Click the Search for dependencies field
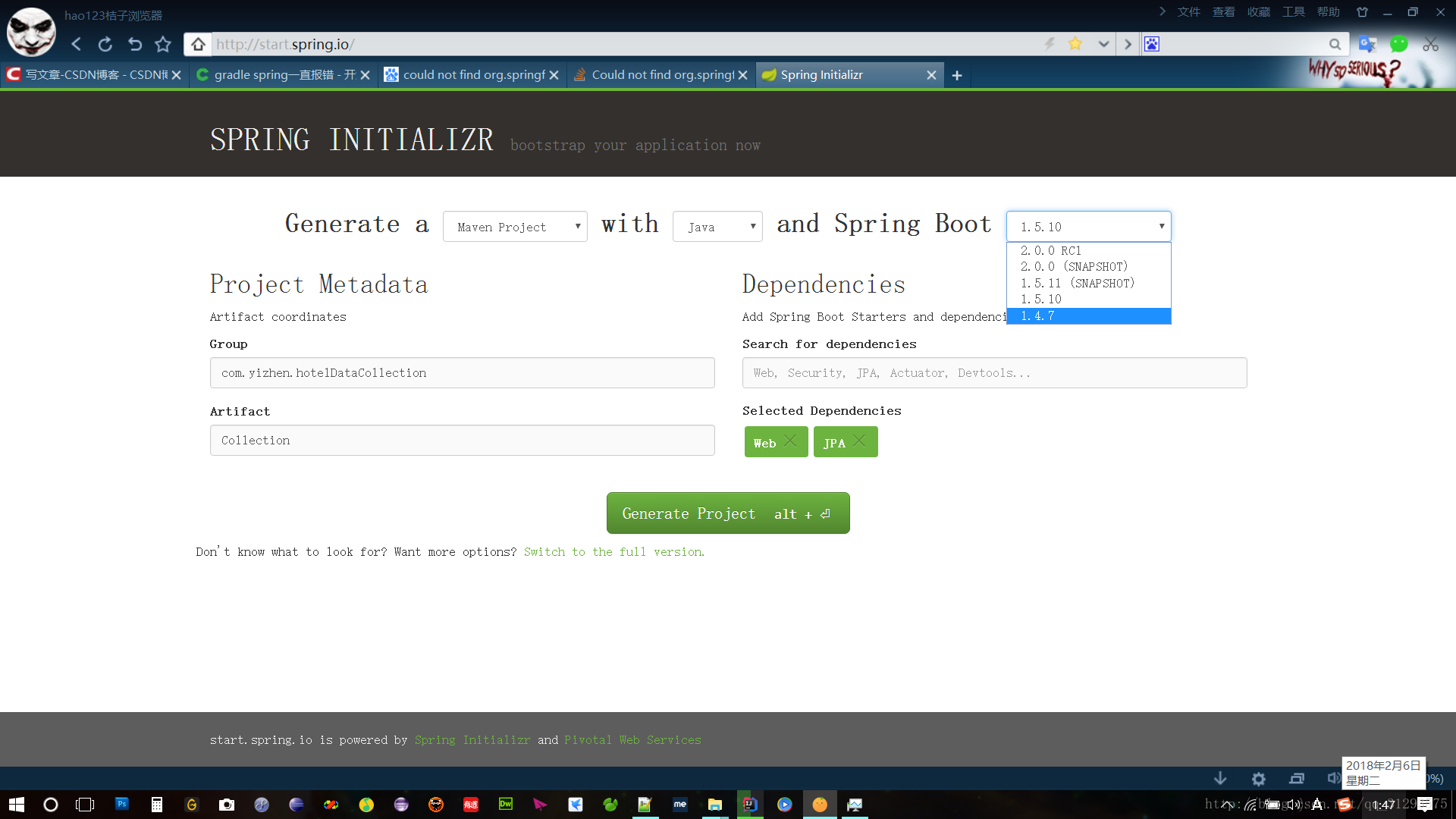1456x819 pixels. click(x=994, y=373)
